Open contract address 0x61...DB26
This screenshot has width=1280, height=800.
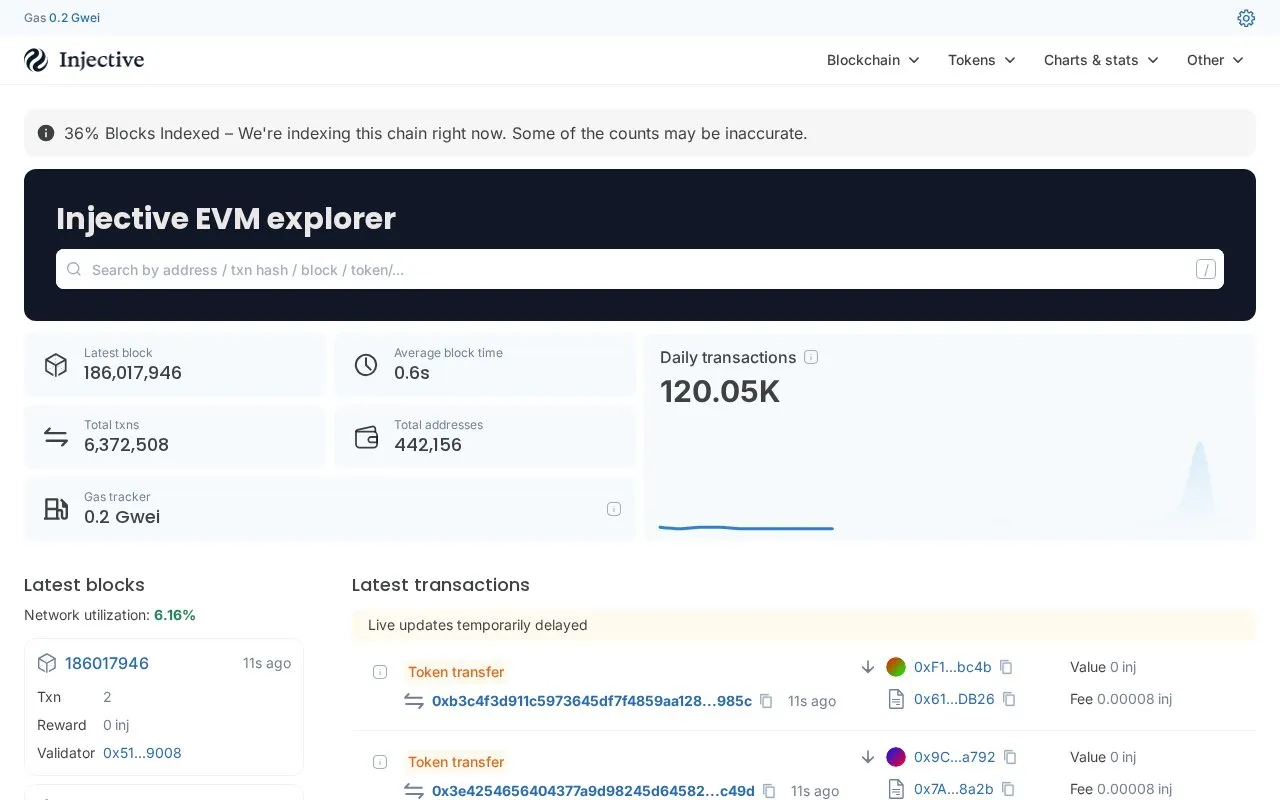954,699
